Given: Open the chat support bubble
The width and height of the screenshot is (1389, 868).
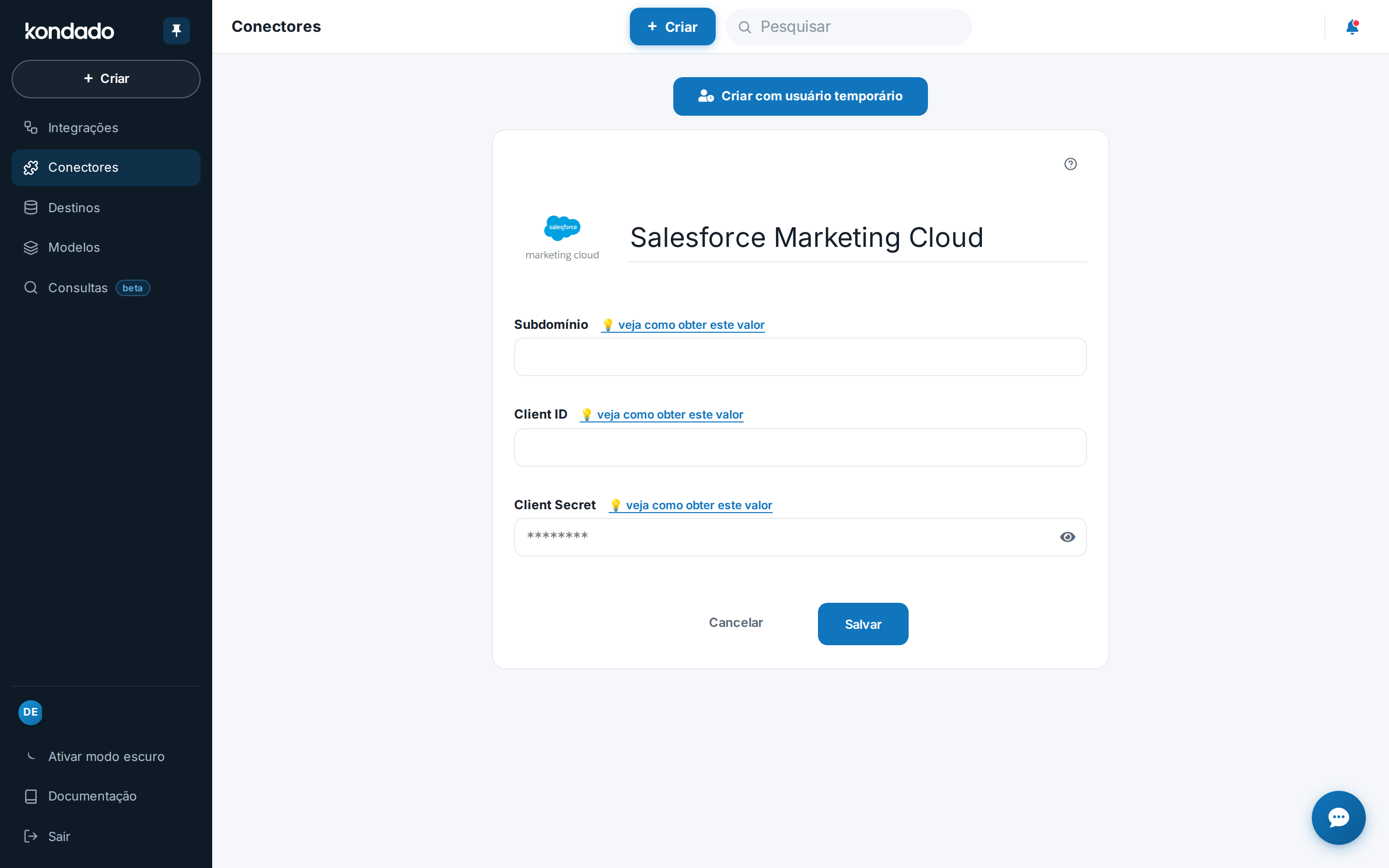Looking at the screenshot, I should coord(1338,817).
